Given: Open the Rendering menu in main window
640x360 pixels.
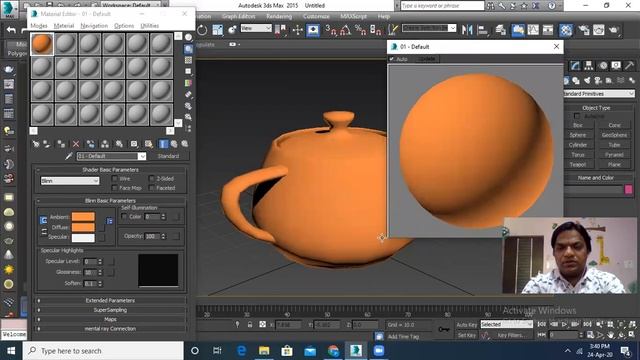Looking at the screenshot, I should point(279,16).
